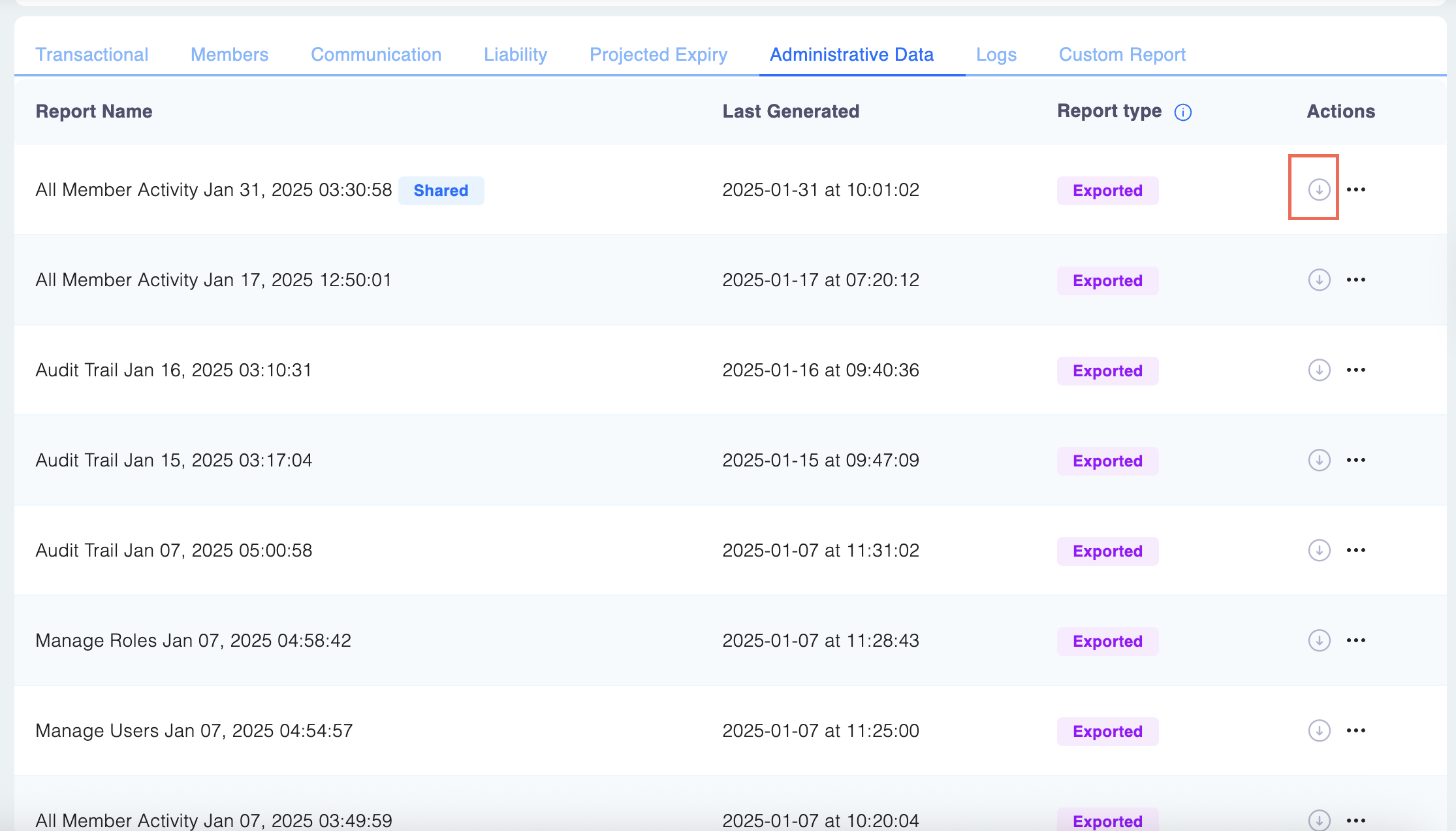Open more actions for Audit Trail Jan 16
1456x831 pixels.
[x=1355, y=370]
